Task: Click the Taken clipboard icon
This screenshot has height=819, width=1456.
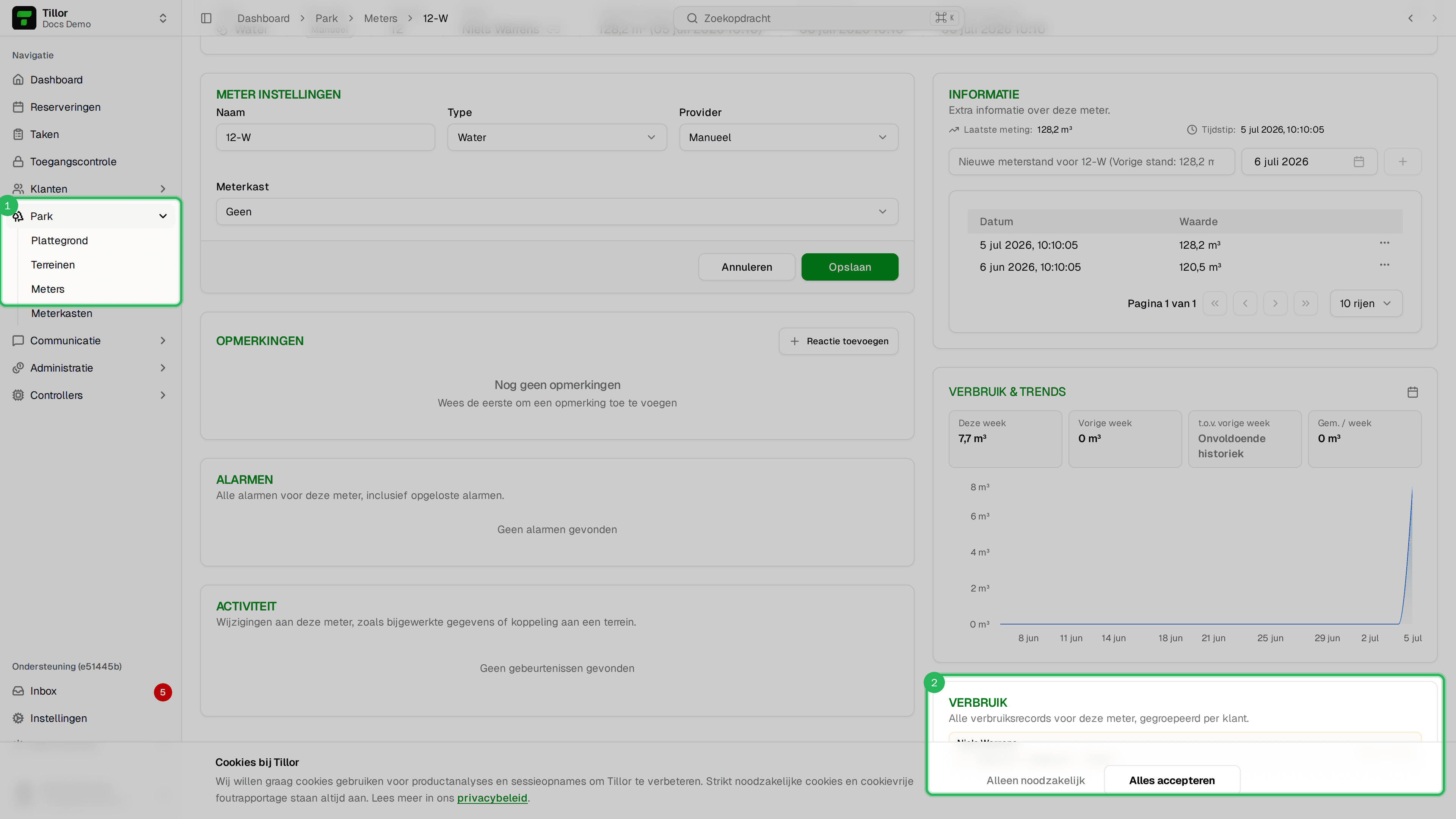Action: [18, 134]
